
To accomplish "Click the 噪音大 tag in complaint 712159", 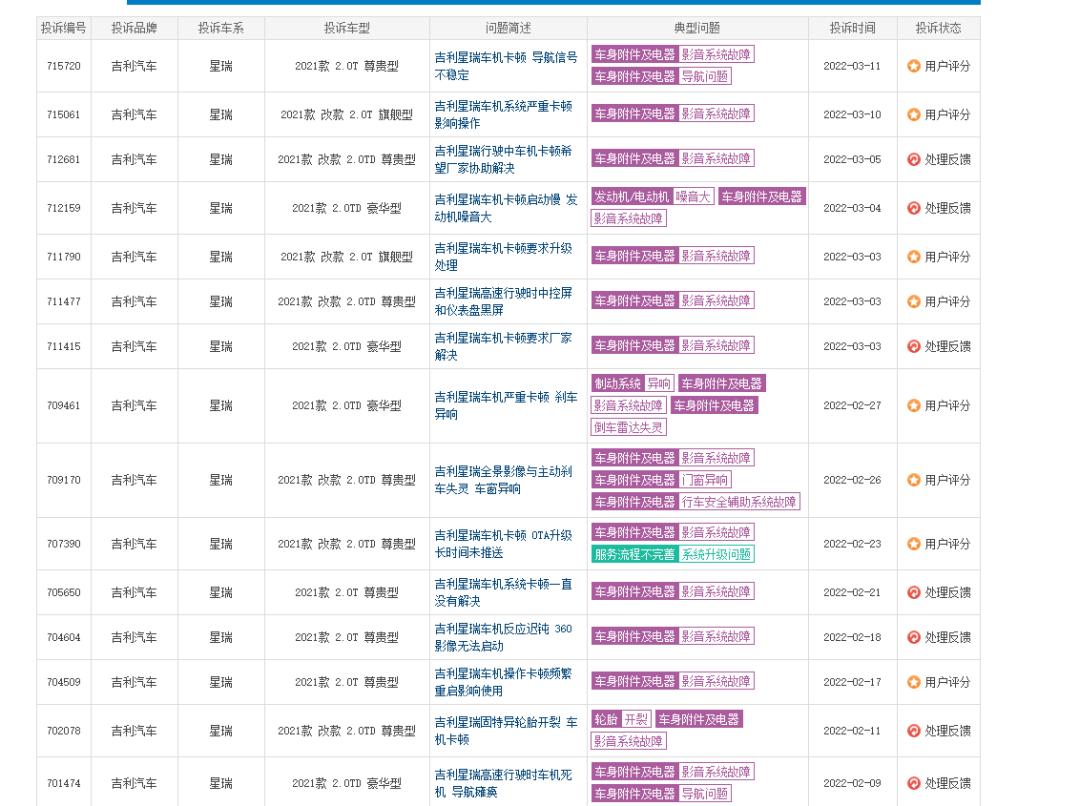I will (694, 197).
